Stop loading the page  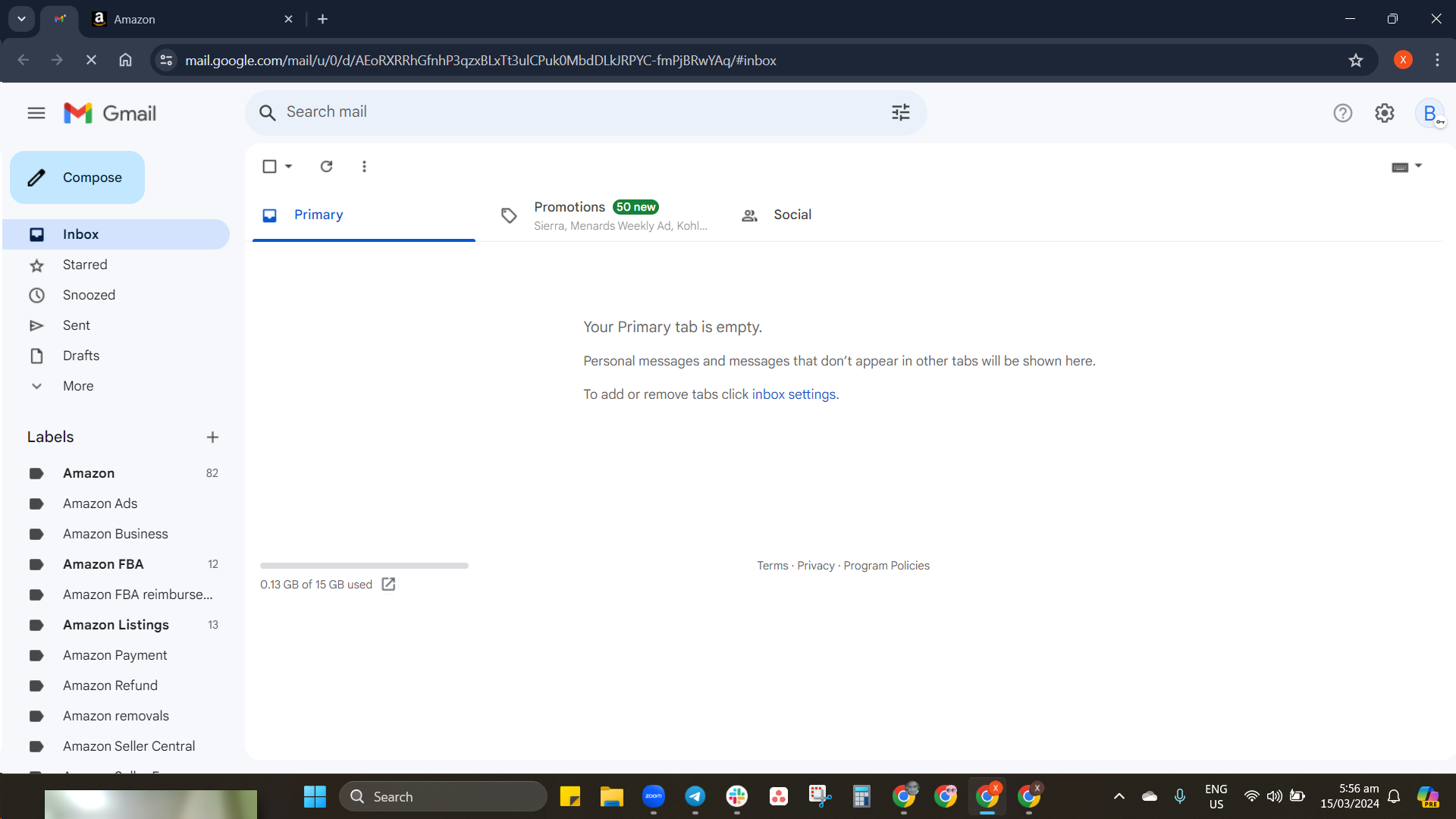(x=91, y=61)
